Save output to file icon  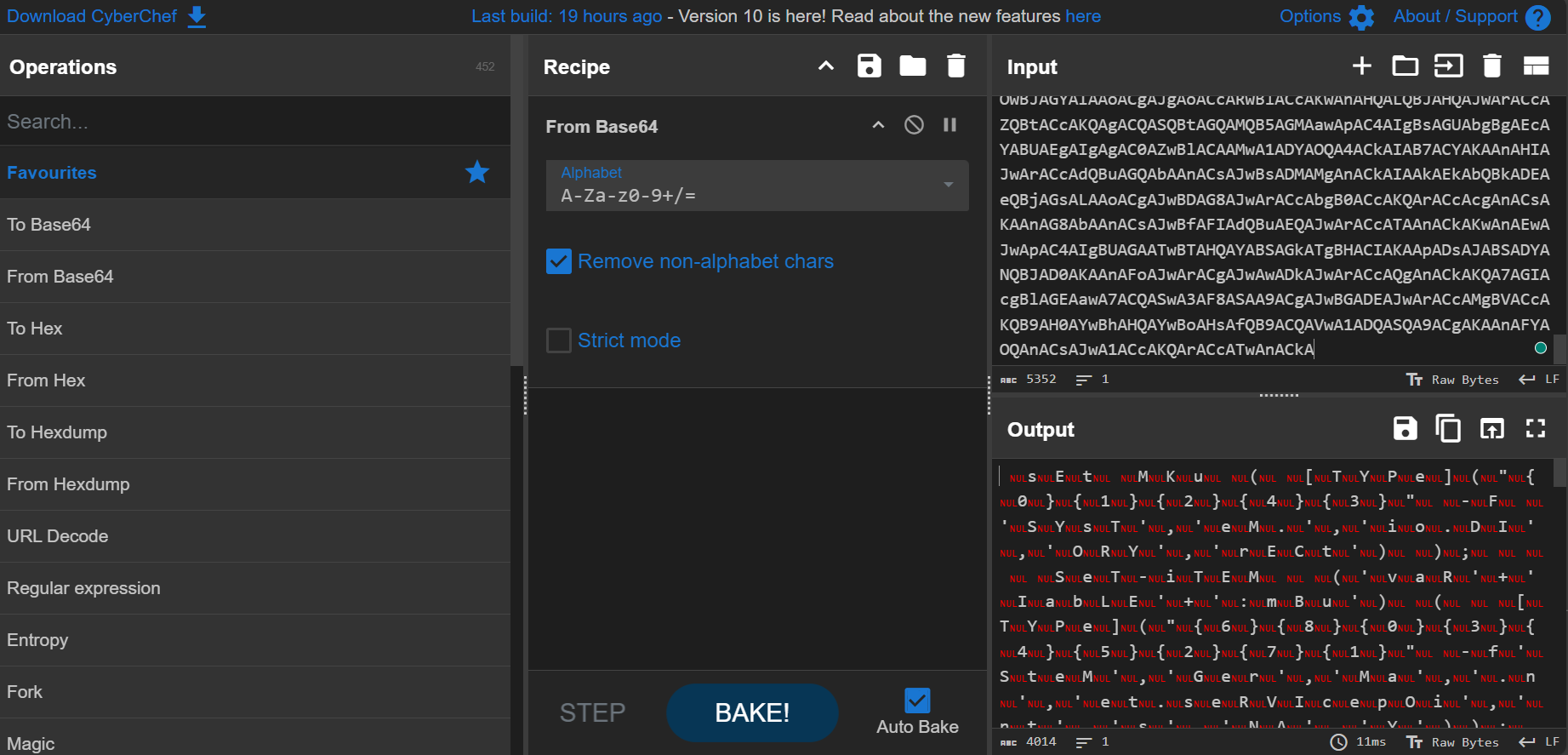(x=1405, y=428)
